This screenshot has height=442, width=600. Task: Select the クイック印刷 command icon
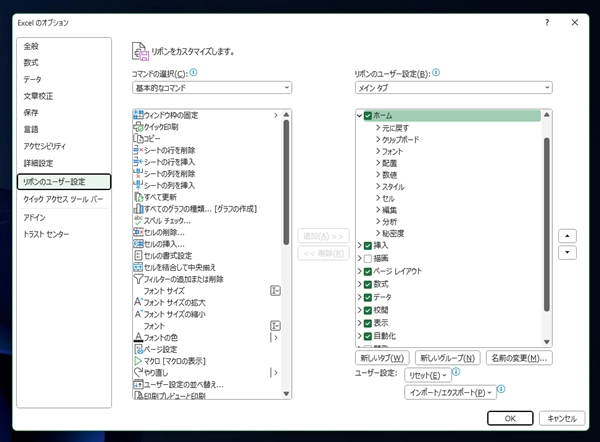tap(138, 126)
